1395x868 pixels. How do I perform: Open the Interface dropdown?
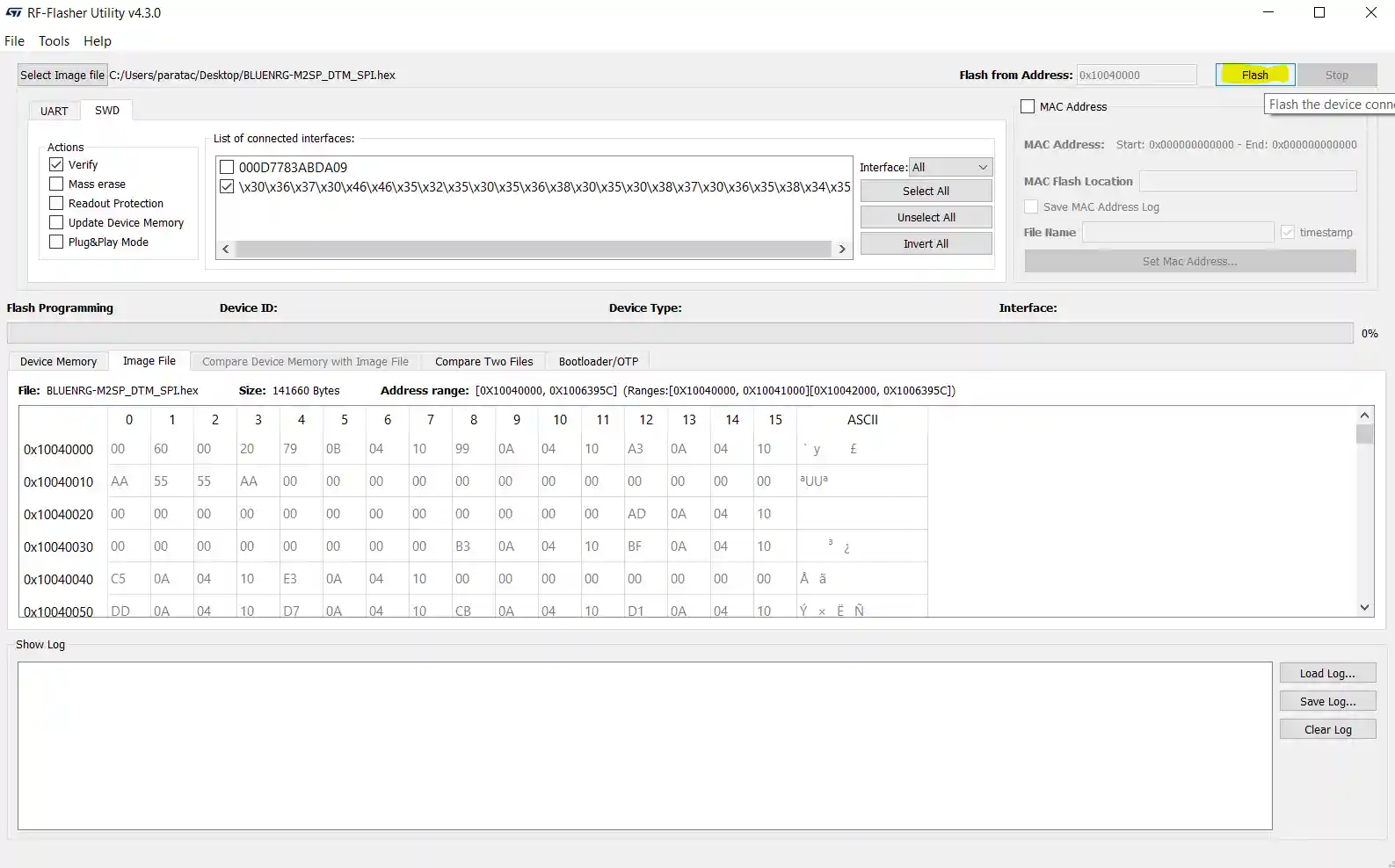click(949, 167)
